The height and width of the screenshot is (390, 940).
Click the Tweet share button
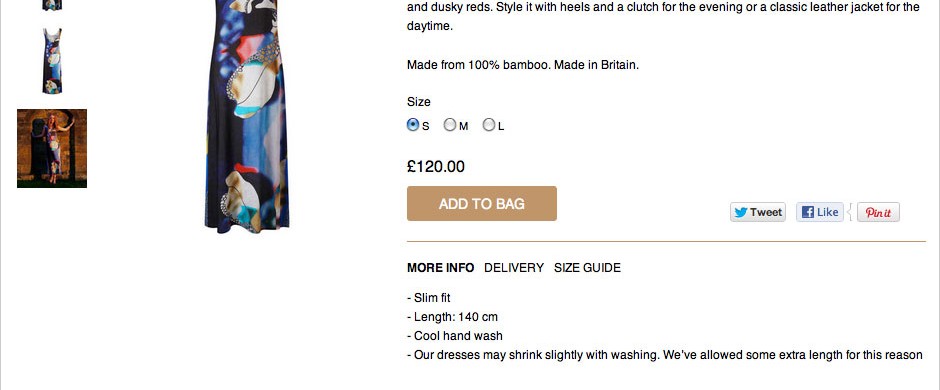758,212
